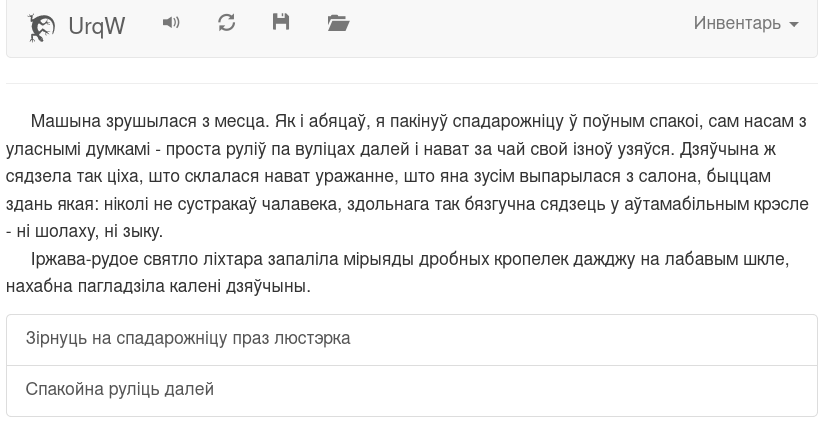Image resolution: width=824 pixels, height=426 pixels.
Task: Load a saved game via open folder icon
Action: pyautogui.click(x=338, y=23)
